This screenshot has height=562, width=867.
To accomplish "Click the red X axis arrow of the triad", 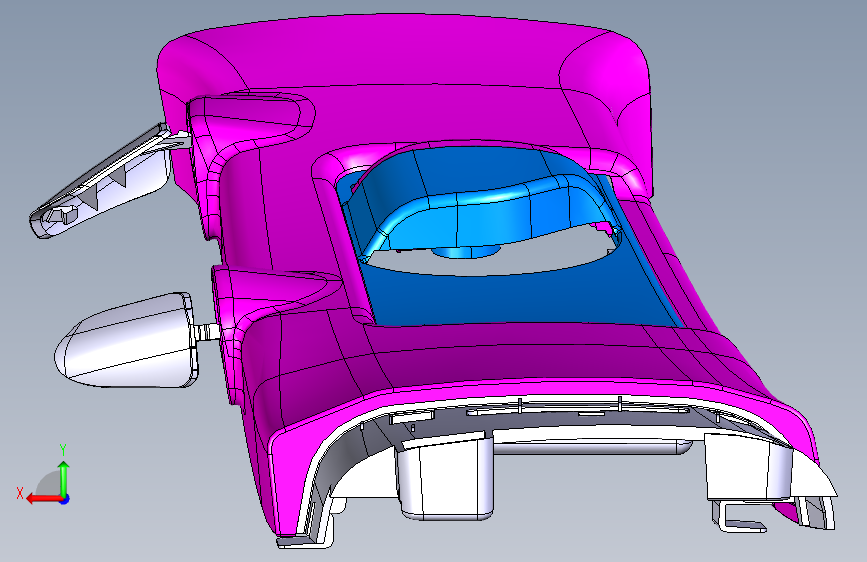I will pyautogui.click(x=44, y=499).
